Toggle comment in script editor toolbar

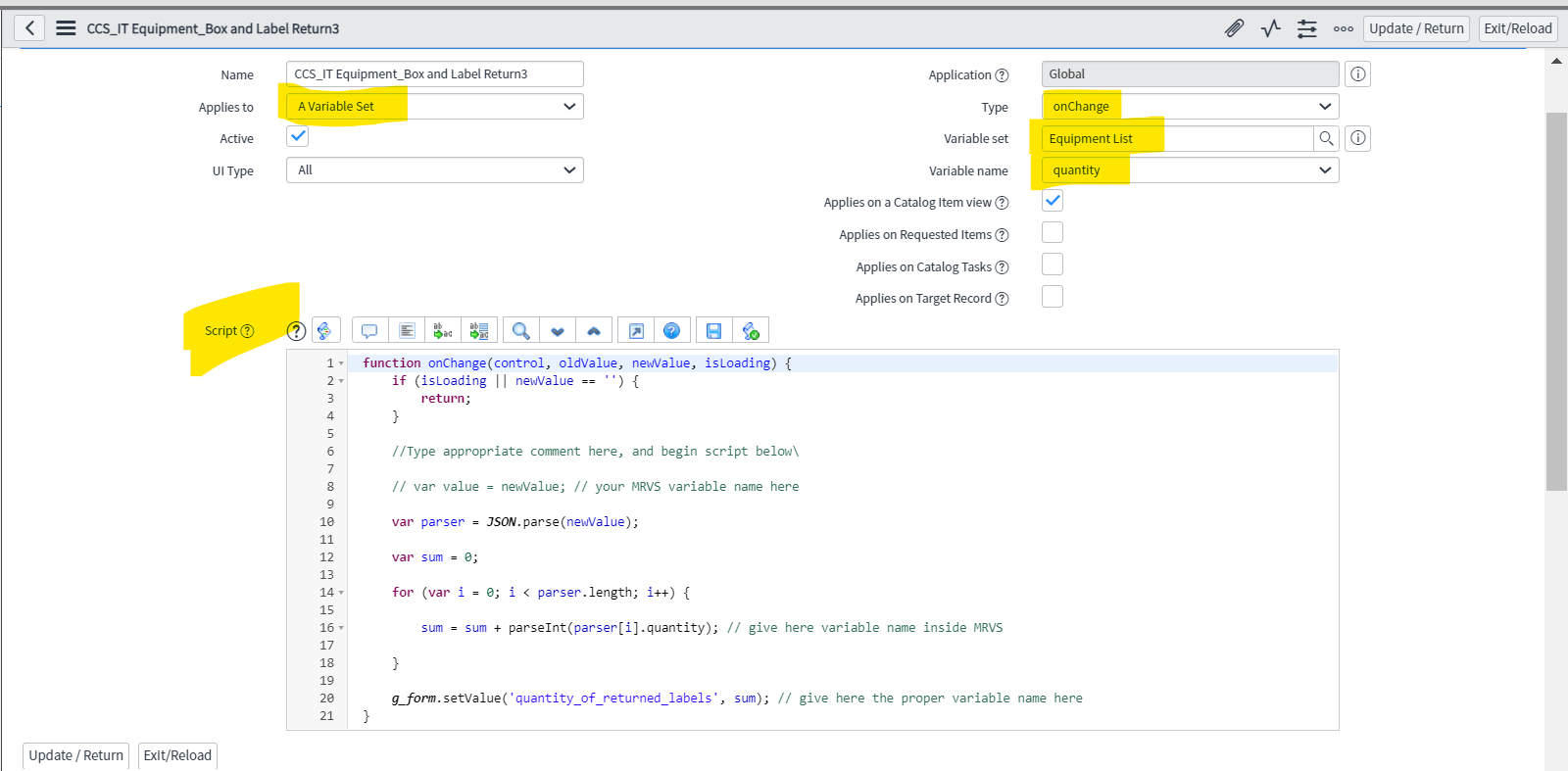369,331
